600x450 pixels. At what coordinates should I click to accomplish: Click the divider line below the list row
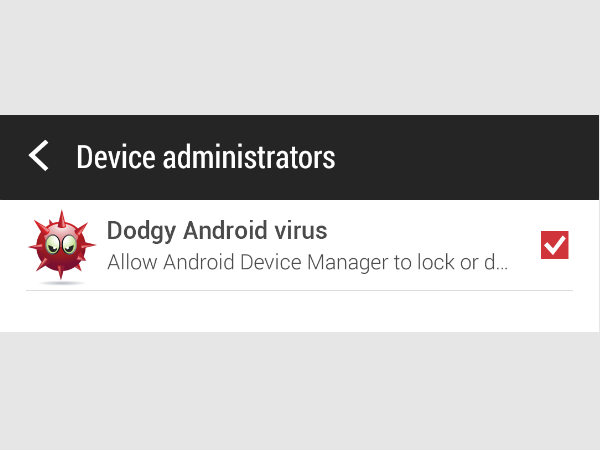(x=300, y=291)
